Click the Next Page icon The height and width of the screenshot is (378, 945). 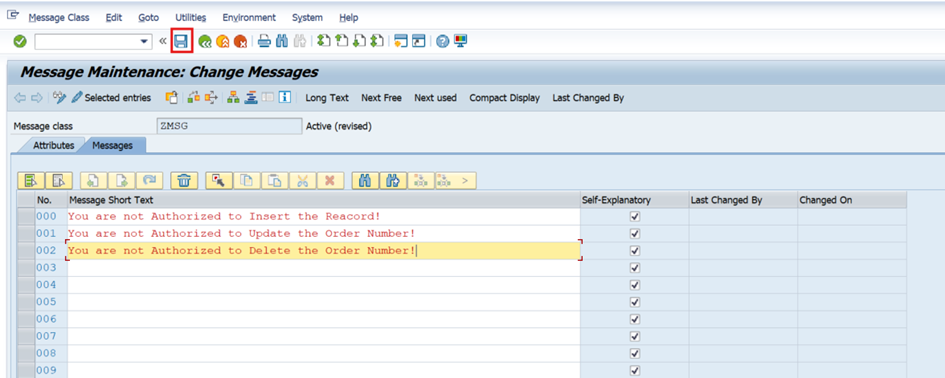point(359,41)
